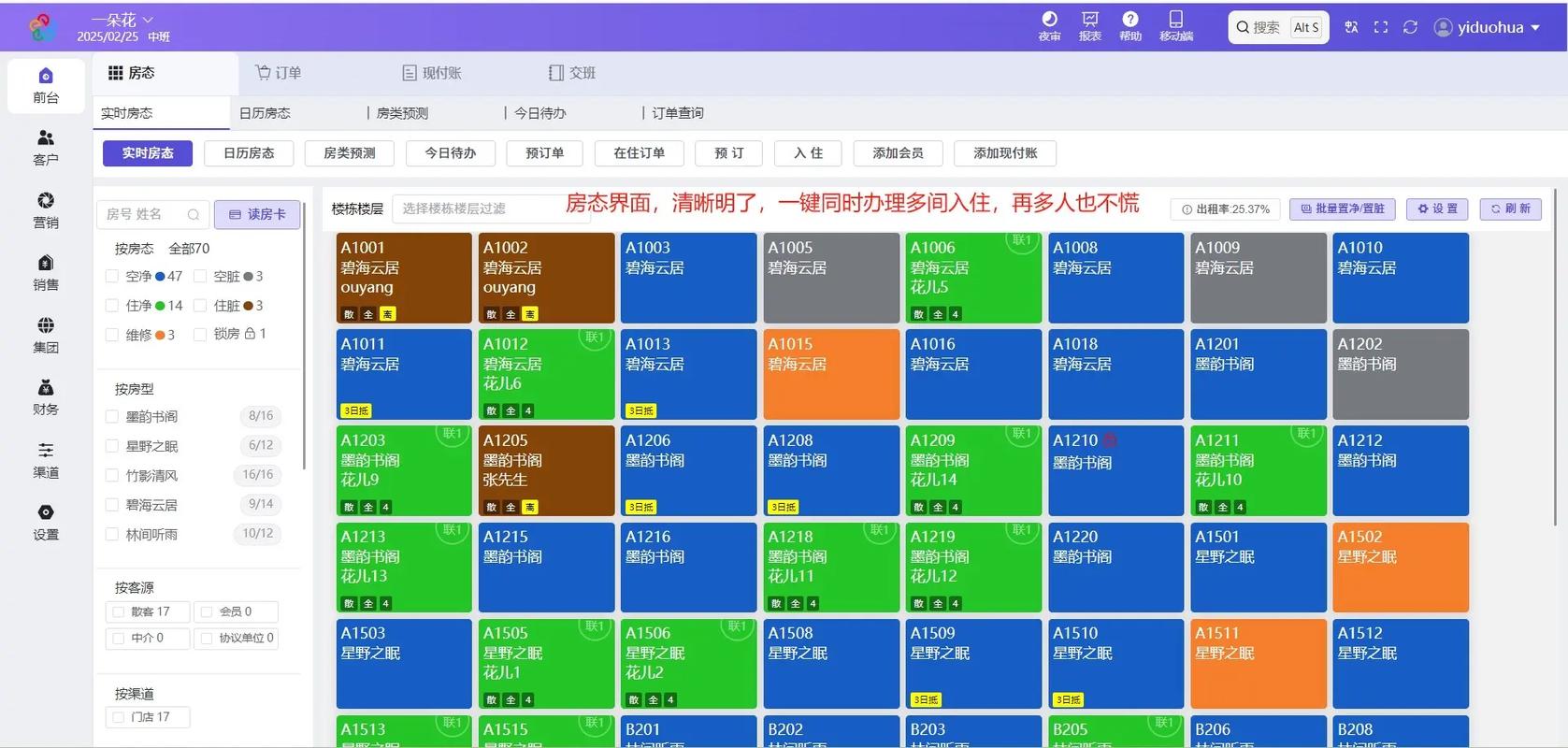This screenshot has width=1568, height=748.
Task: Open the 夜审 night audit icon
Action: 1049,25
